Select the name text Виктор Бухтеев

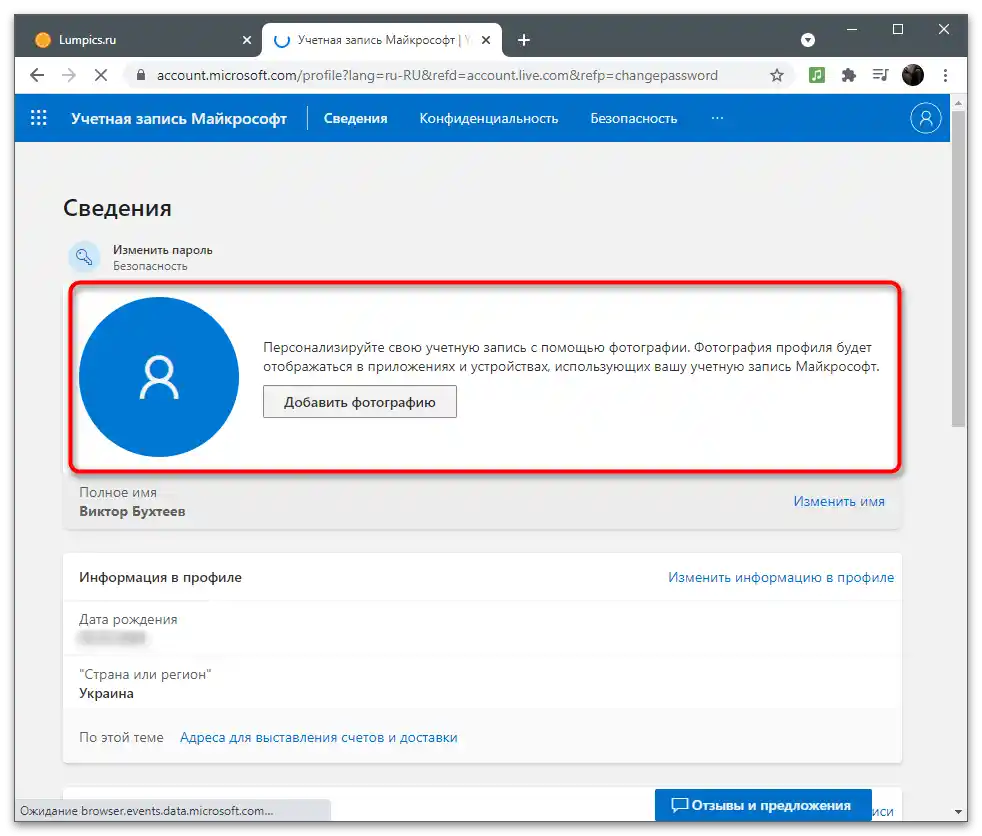[x=132, y=512]
